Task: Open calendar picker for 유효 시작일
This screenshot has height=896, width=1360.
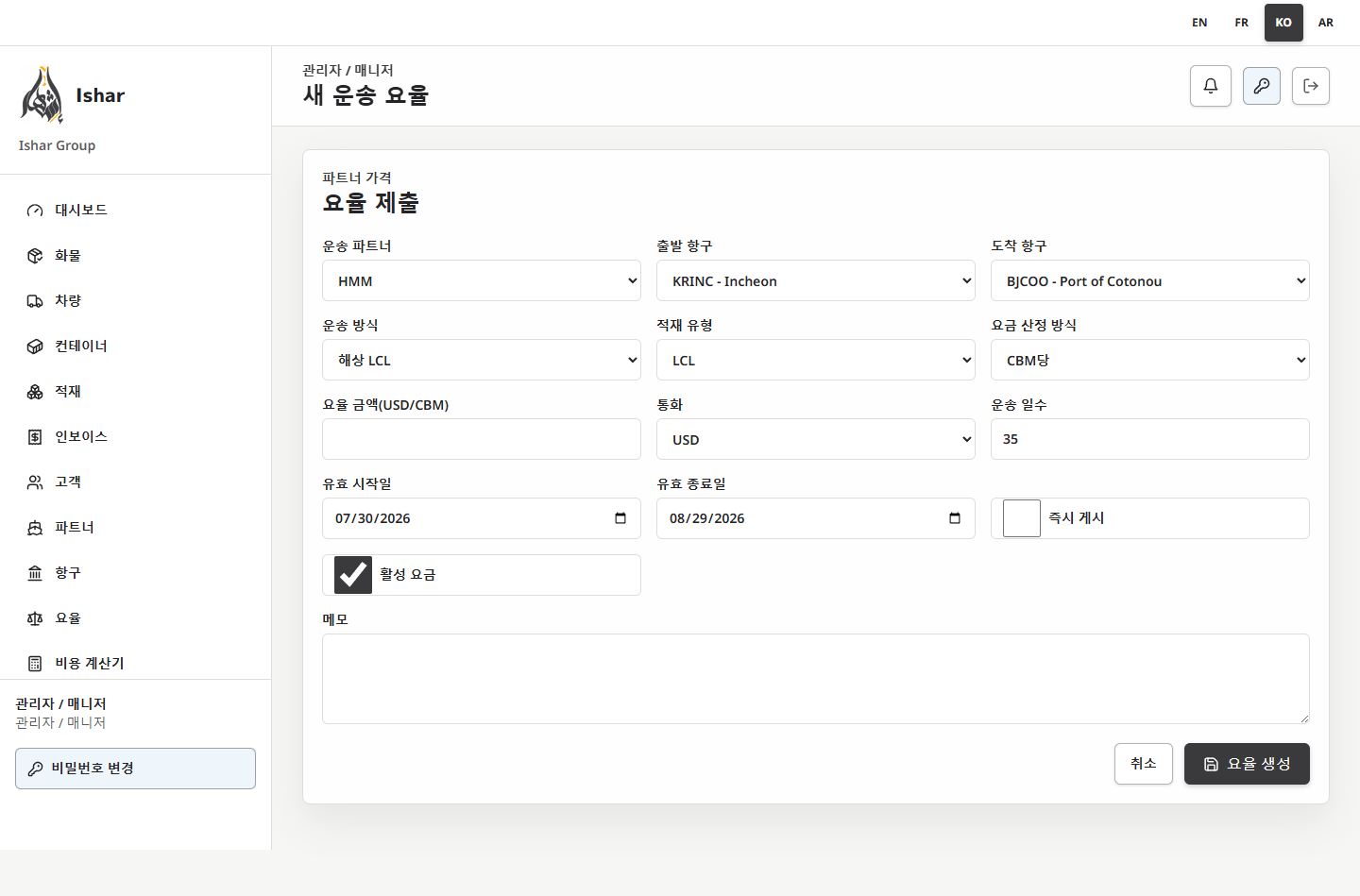Action: pos(620,518)
